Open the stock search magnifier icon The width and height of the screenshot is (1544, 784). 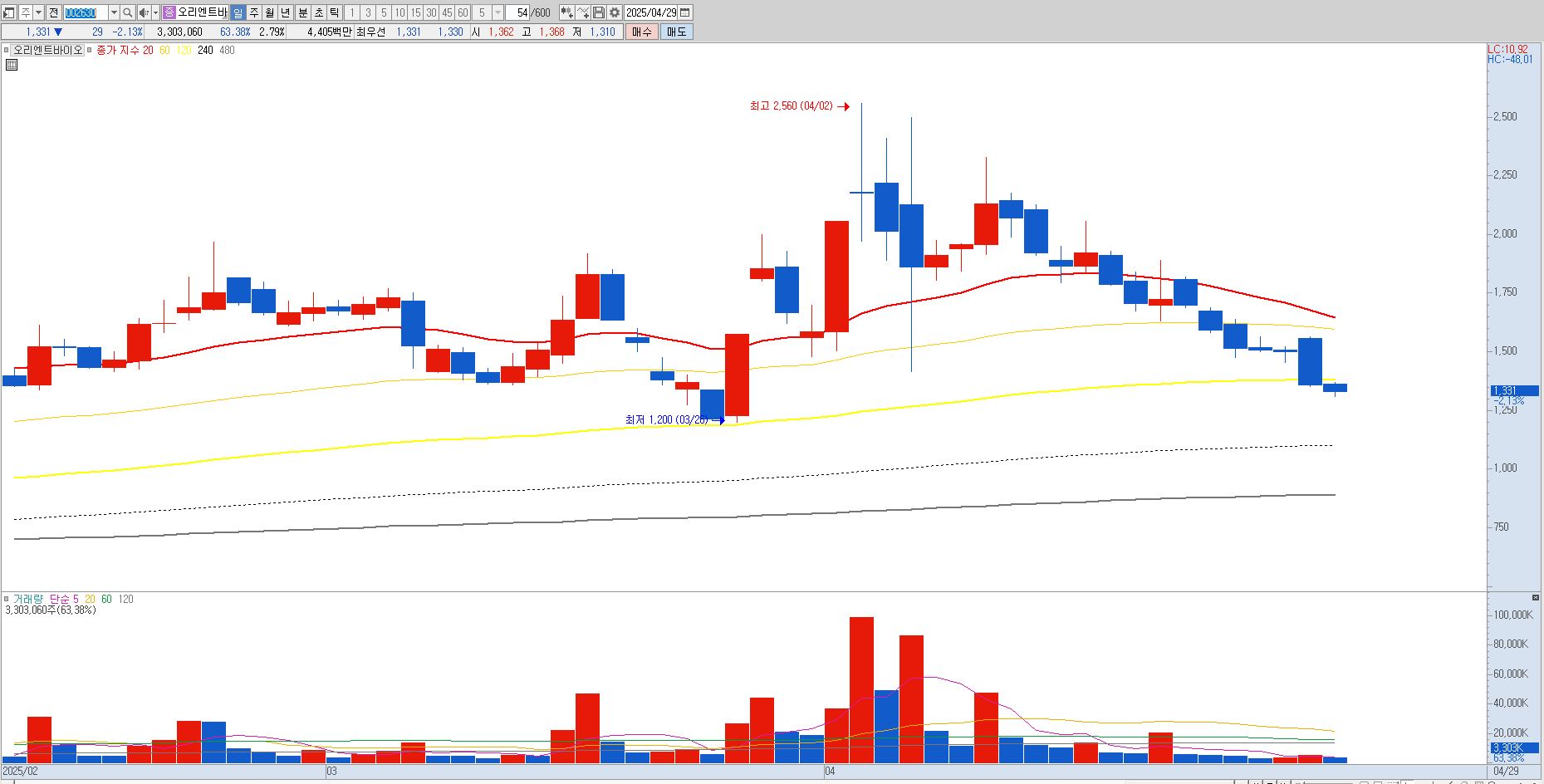(x=128, y=12)
